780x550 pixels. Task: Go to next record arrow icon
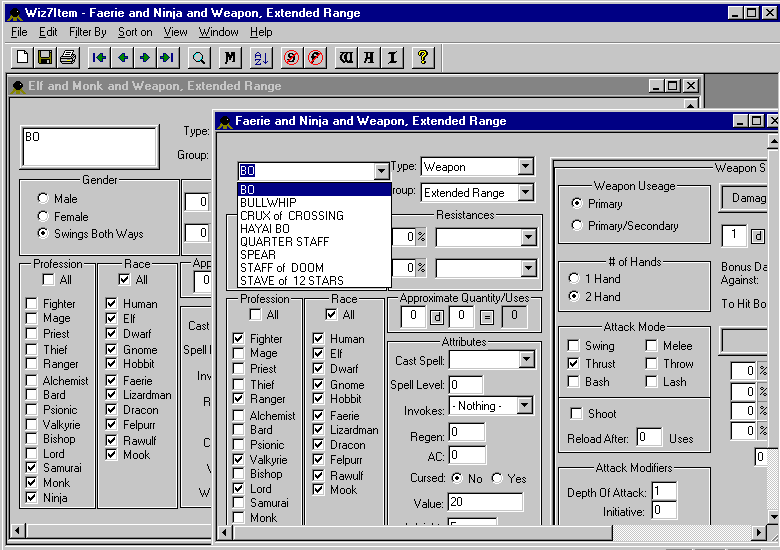coord(145,58)
